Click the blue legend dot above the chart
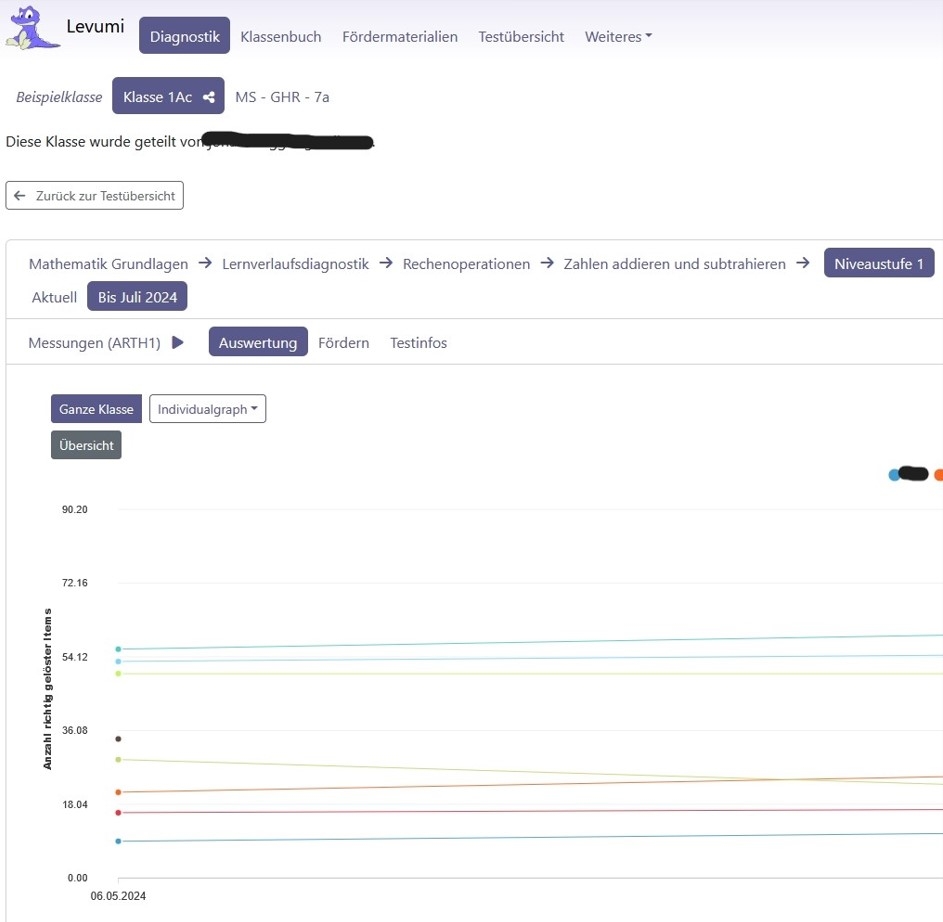 pyautogui.click(x=894, y=475)
